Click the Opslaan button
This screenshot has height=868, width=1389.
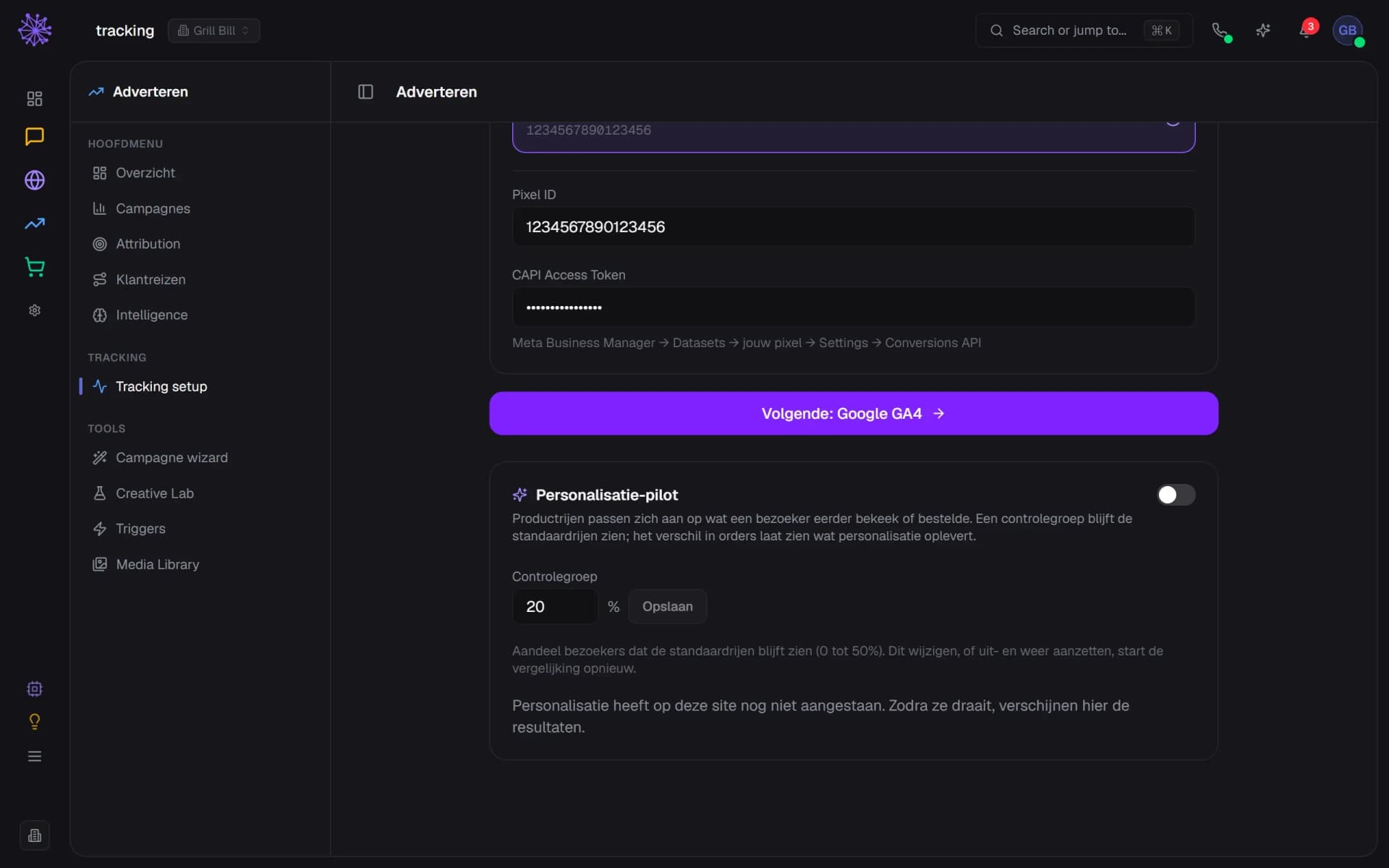click(667, 606)
